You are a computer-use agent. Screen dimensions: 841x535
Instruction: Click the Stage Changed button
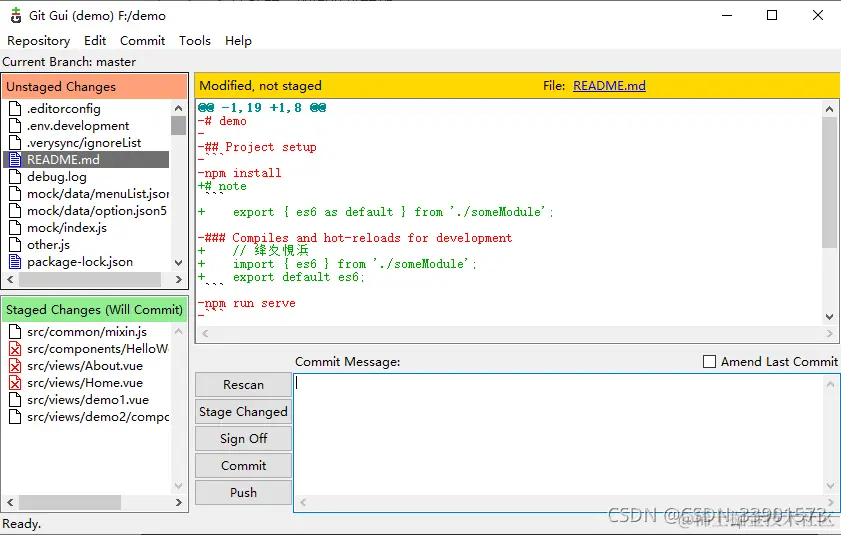pyautogui.click(x=244, y=412)
